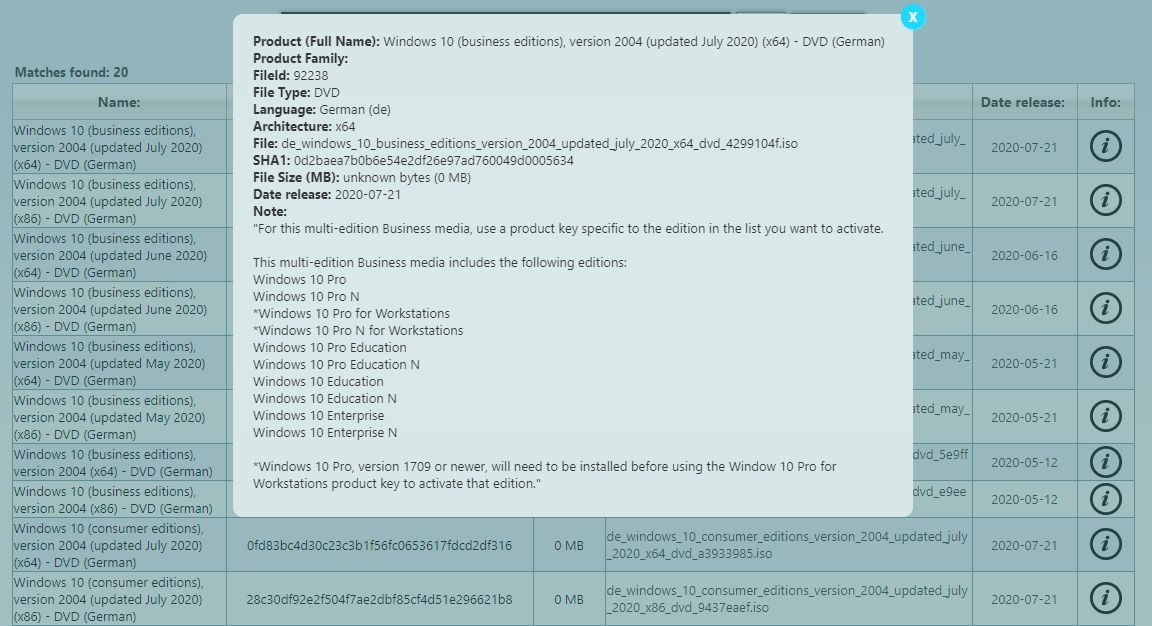Open info for business July 2020 x64 row
This screenshot has width=1152, height=626.
click(1105, 146)
